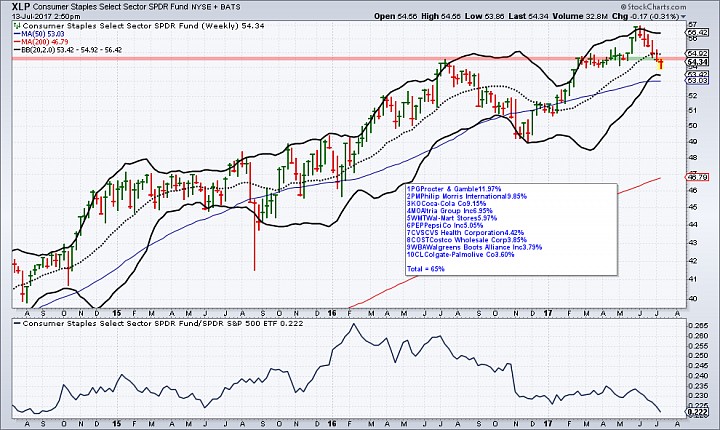Click the 0.265 tick on ratio axis

(698, 326)
